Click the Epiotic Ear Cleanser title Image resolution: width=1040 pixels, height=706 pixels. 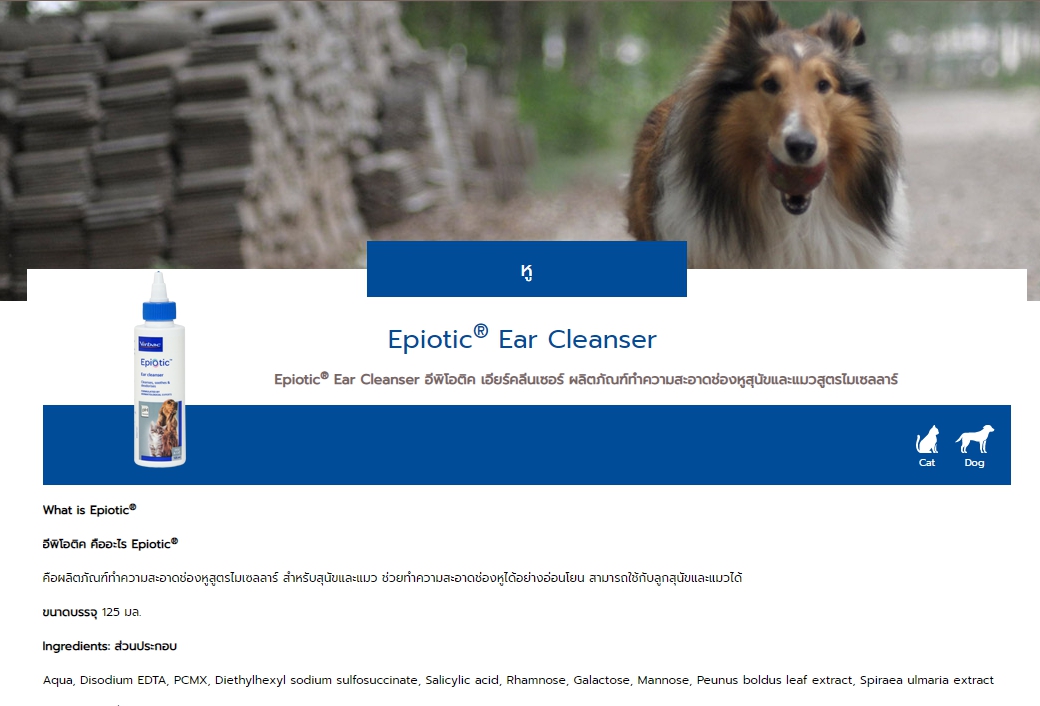(522, 338)
